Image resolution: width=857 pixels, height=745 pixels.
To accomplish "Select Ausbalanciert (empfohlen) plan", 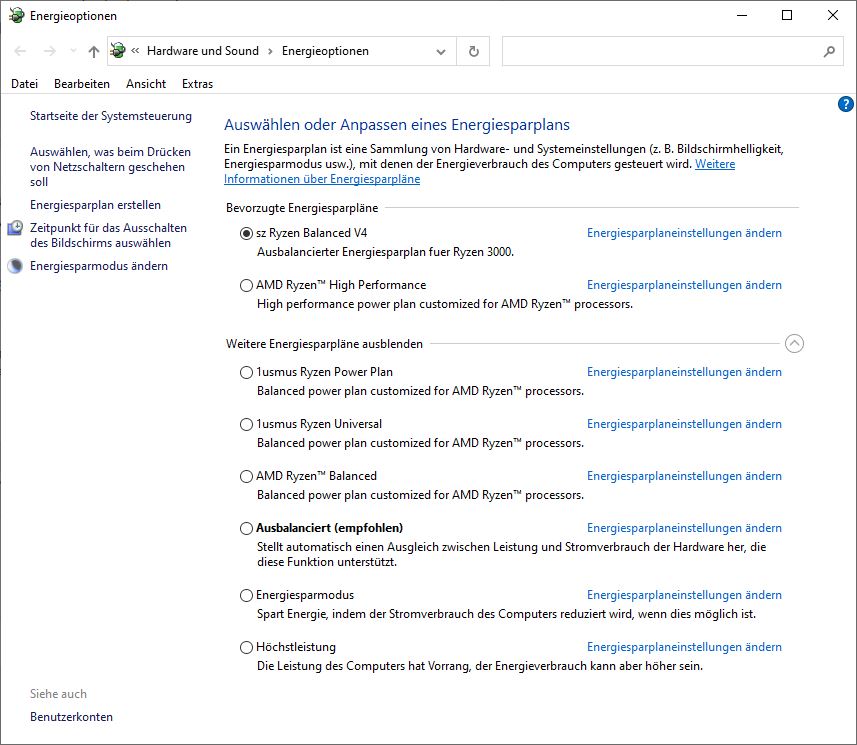I will click(246, 528).
